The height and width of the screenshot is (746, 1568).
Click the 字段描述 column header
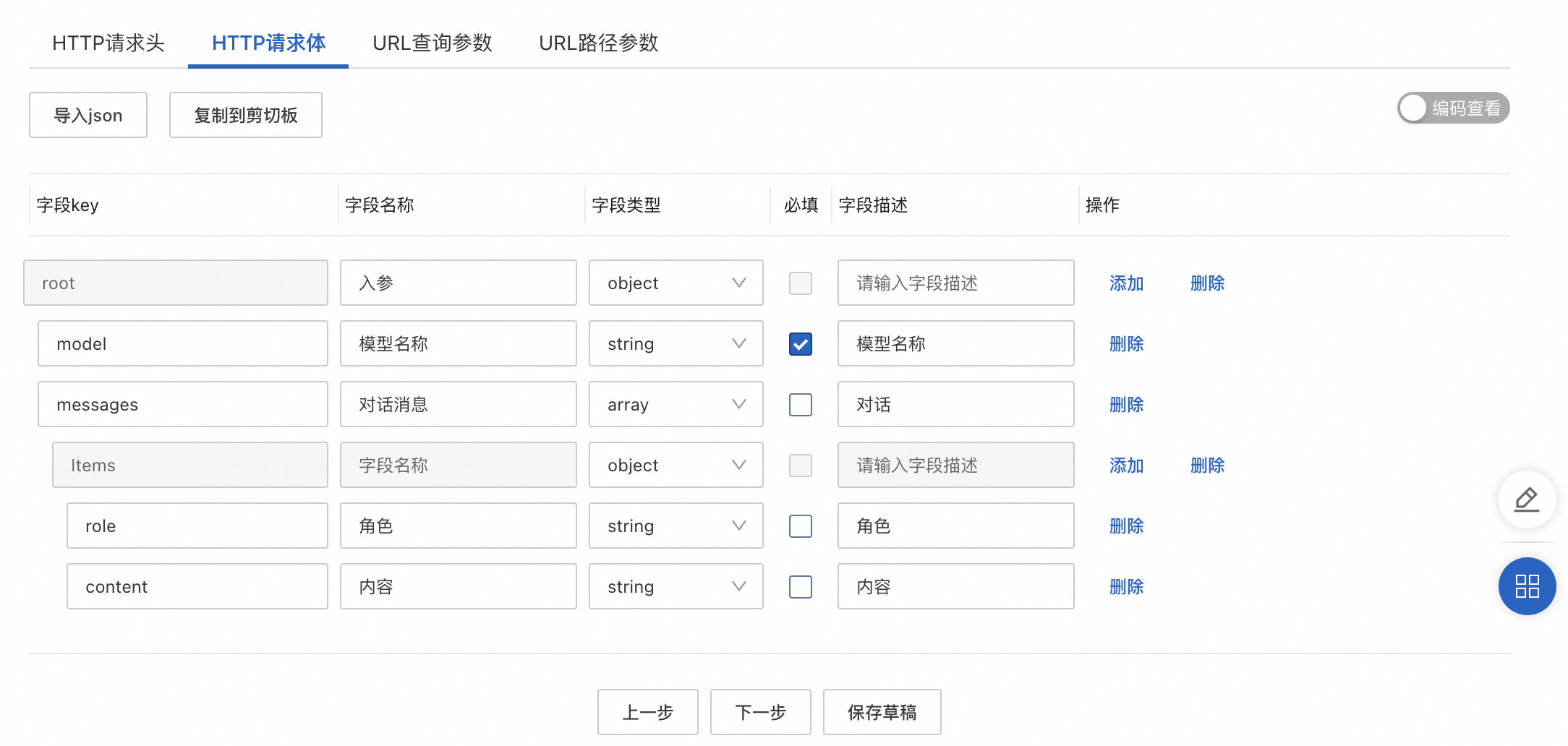(873, 205)
